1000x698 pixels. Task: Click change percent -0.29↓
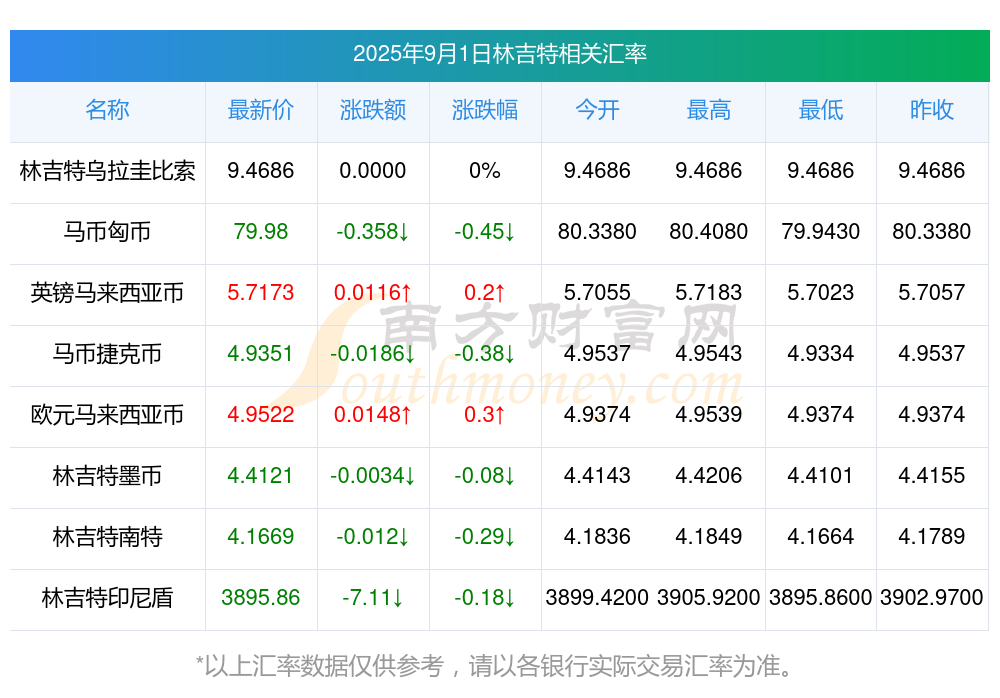[x=485, y=536]
